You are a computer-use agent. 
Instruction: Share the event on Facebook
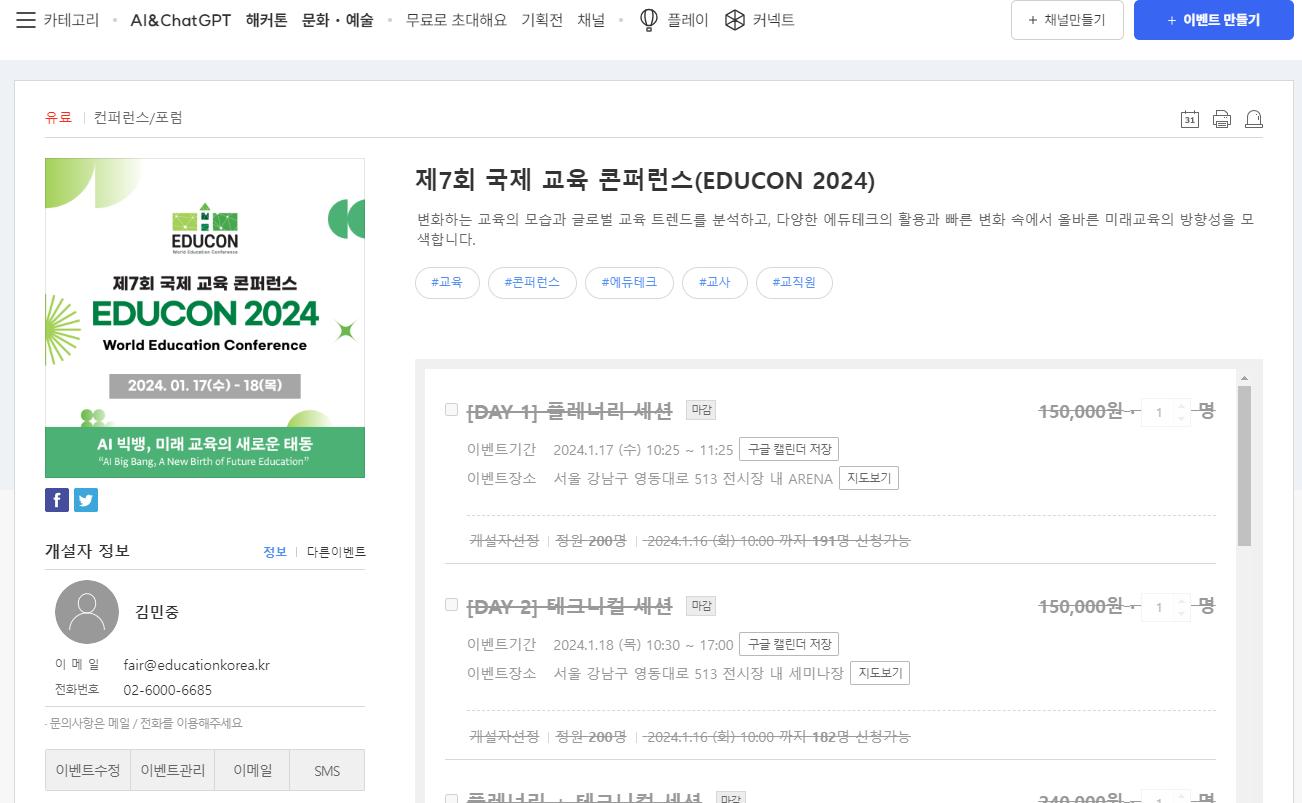pos(57,500)
